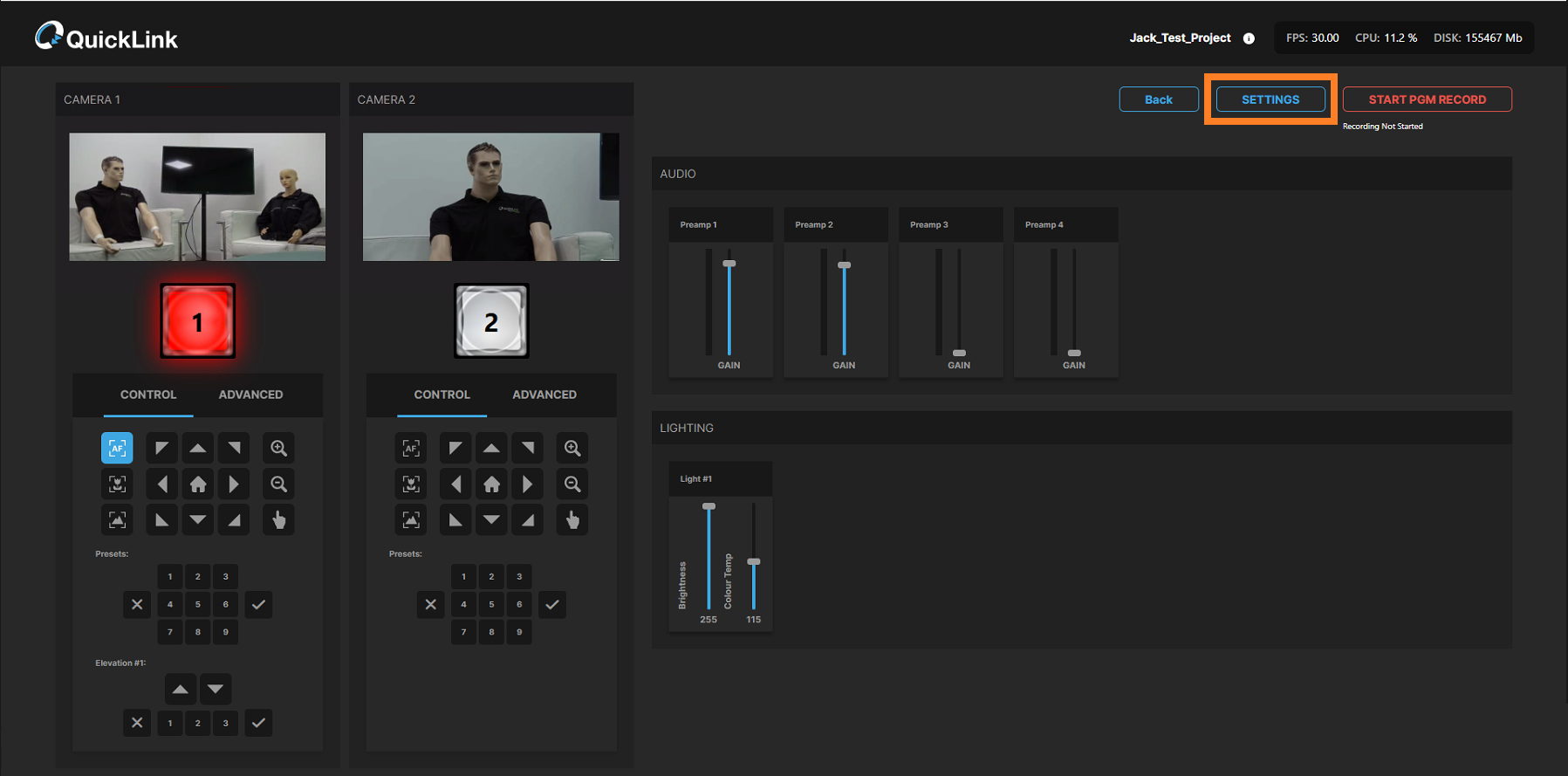Open the Advanced tab for Camera 1
Screen dimensions: 1568x776
tap(250, 395)
